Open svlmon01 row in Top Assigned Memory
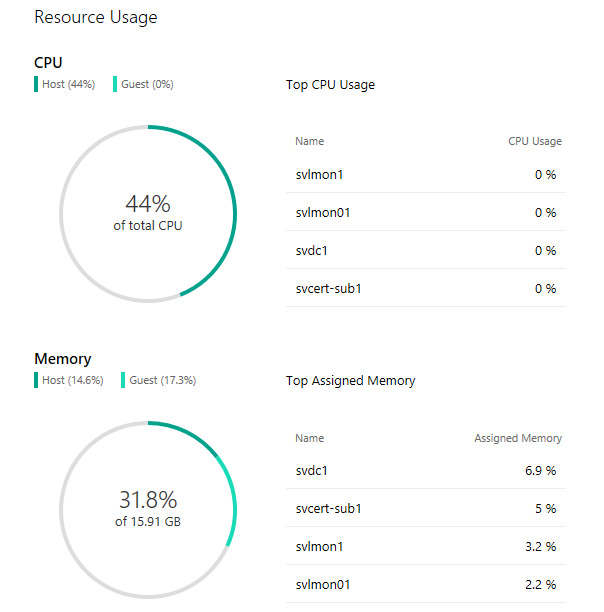This screenshot has width=604, height=612. (x=426, y=584)
